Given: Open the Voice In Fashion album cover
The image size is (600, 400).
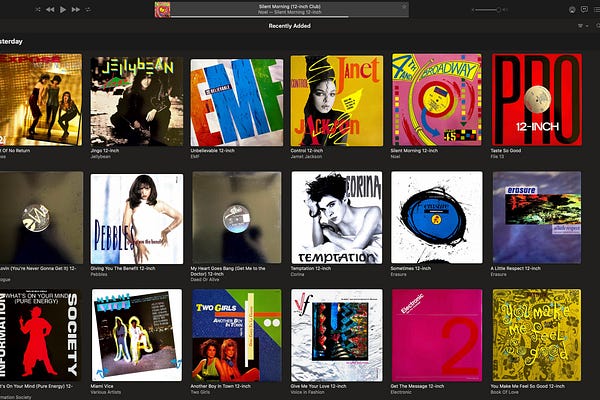Looking at the screenshot, I should 337,335.
